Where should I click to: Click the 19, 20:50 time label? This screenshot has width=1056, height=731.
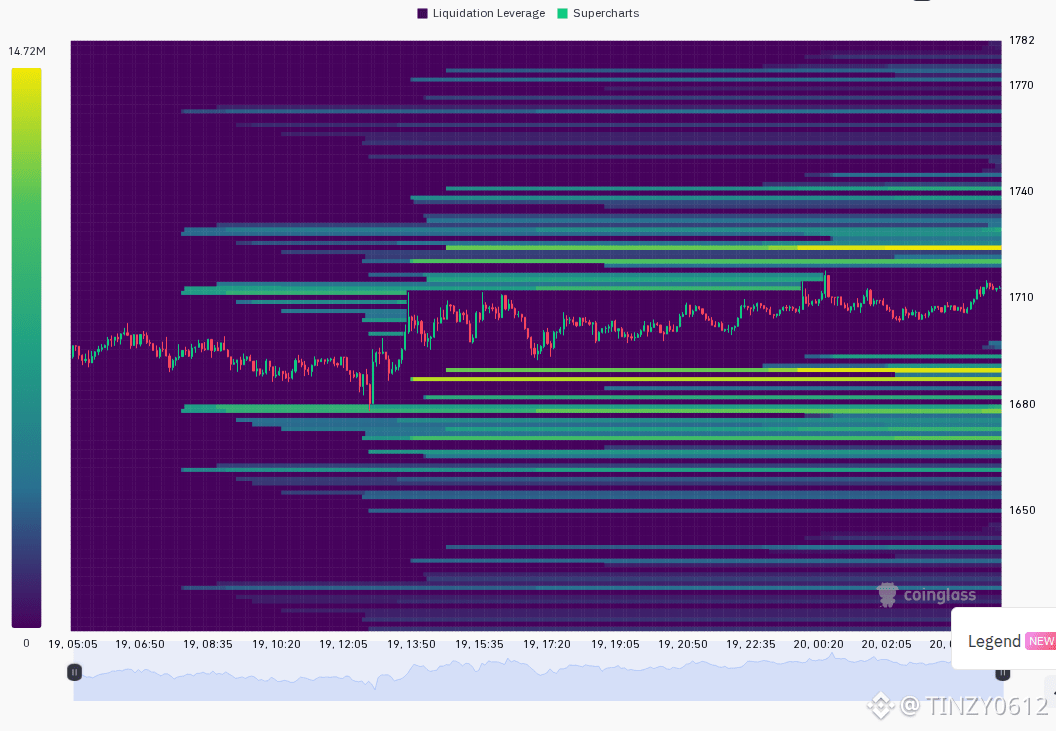pos(683,644)
